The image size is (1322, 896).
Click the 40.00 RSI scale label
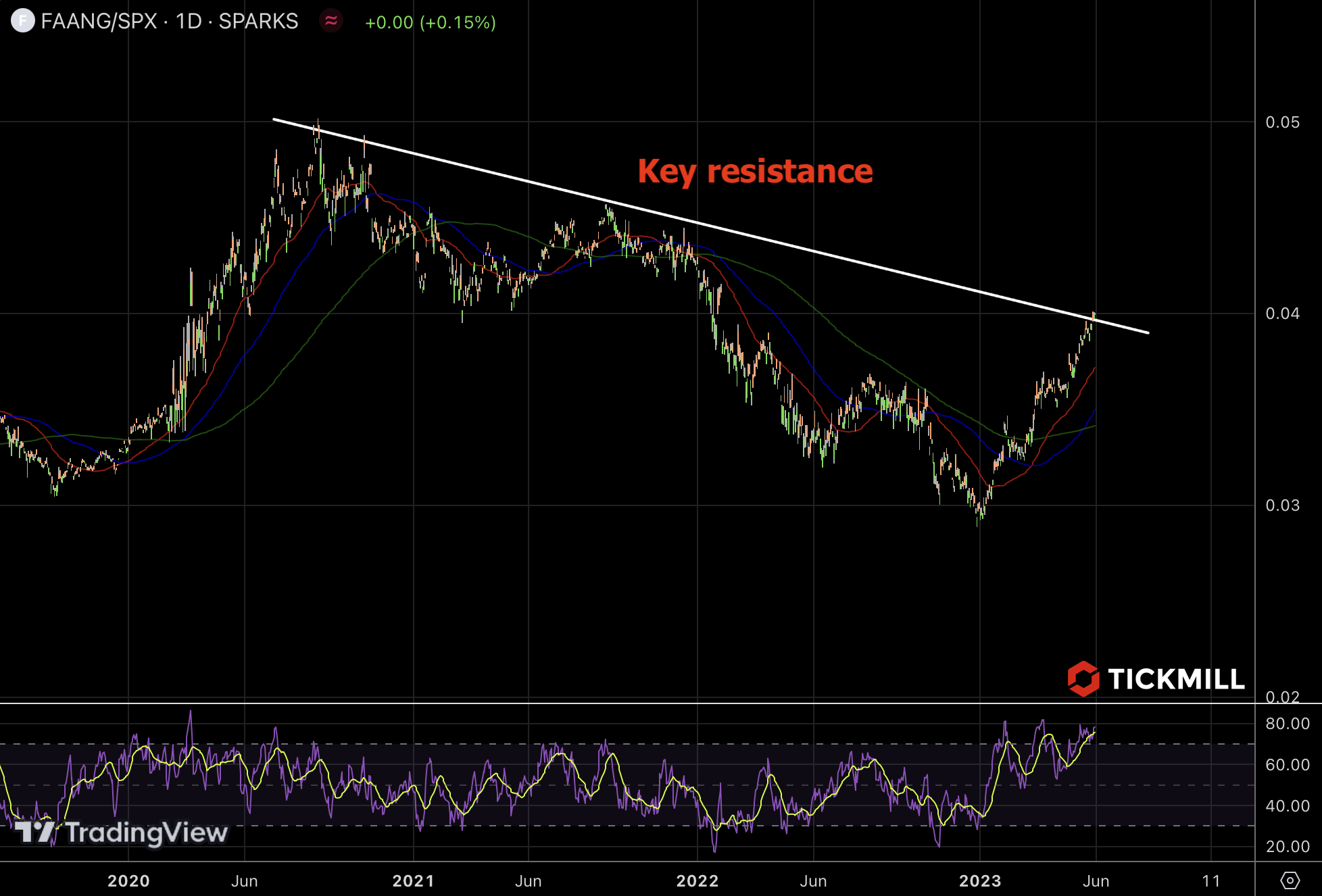[1287, 806]
